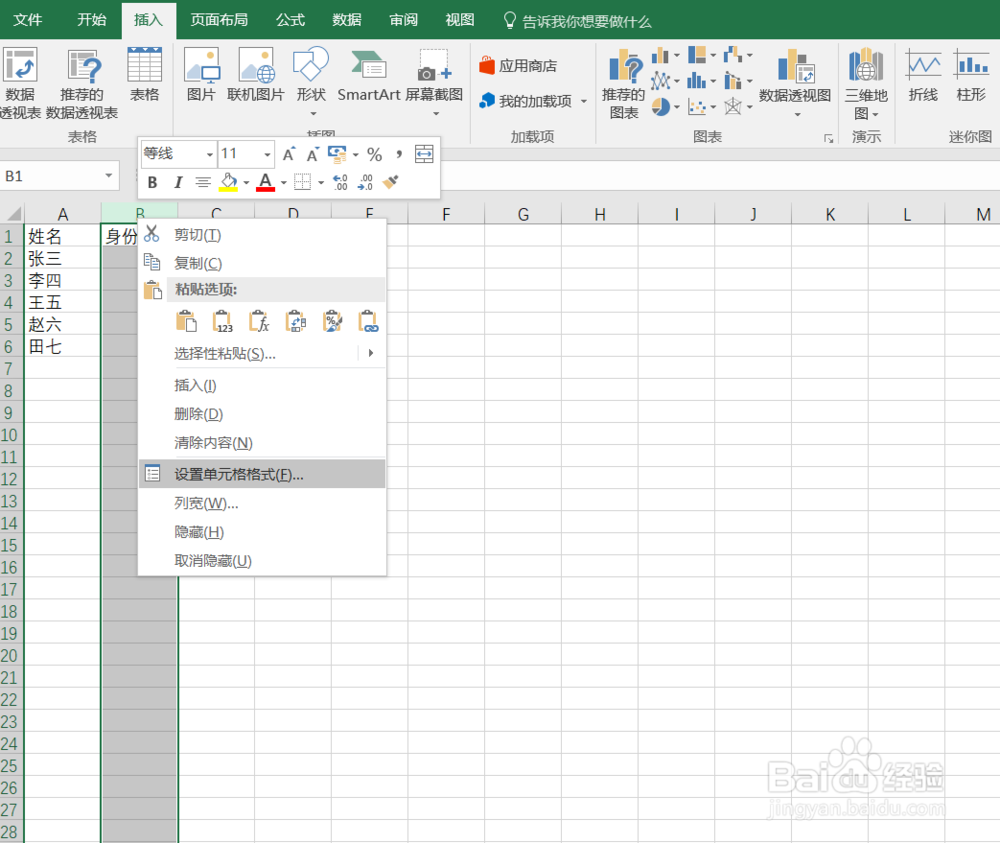Switch to the 页面布局 tab
The image size is (1000, 843).
click(219, 20)
